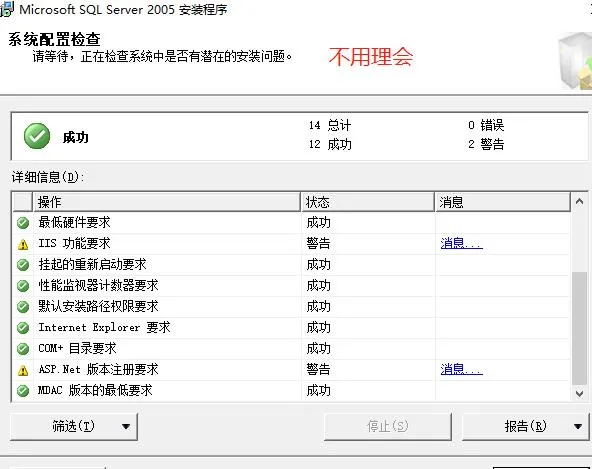The width and height of the screenshot is (592, 469).
Task: Click the large green success check icon
Action: (37, 136)
